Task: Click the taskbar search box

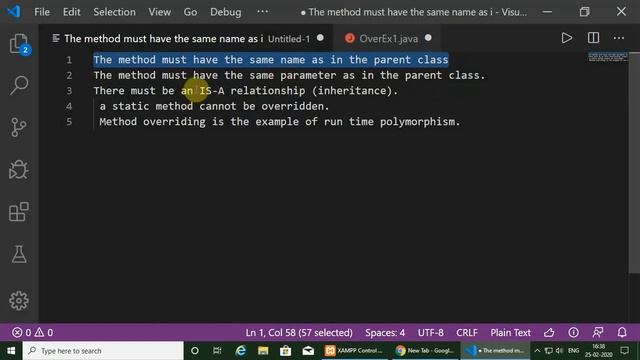Action: click(103, 351)
